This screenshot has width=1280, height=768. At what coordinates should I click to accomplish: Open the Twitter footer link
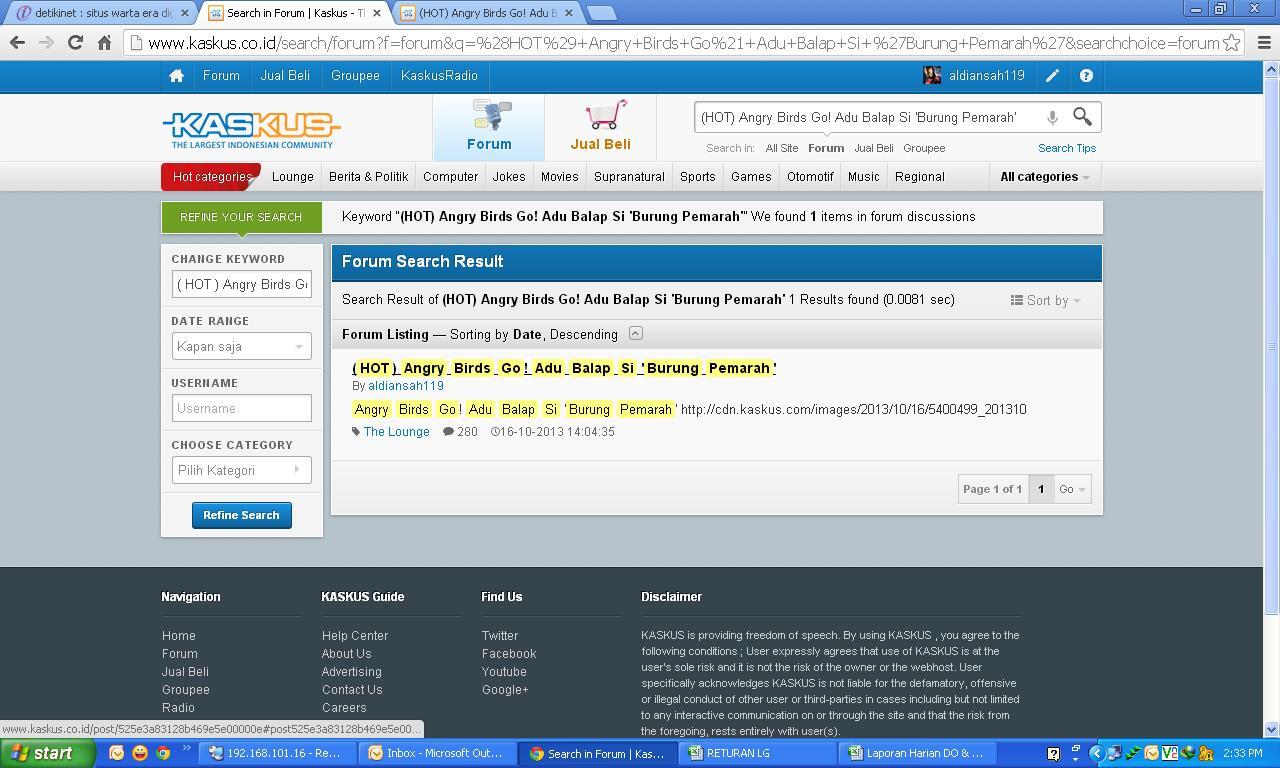[500, 636]
